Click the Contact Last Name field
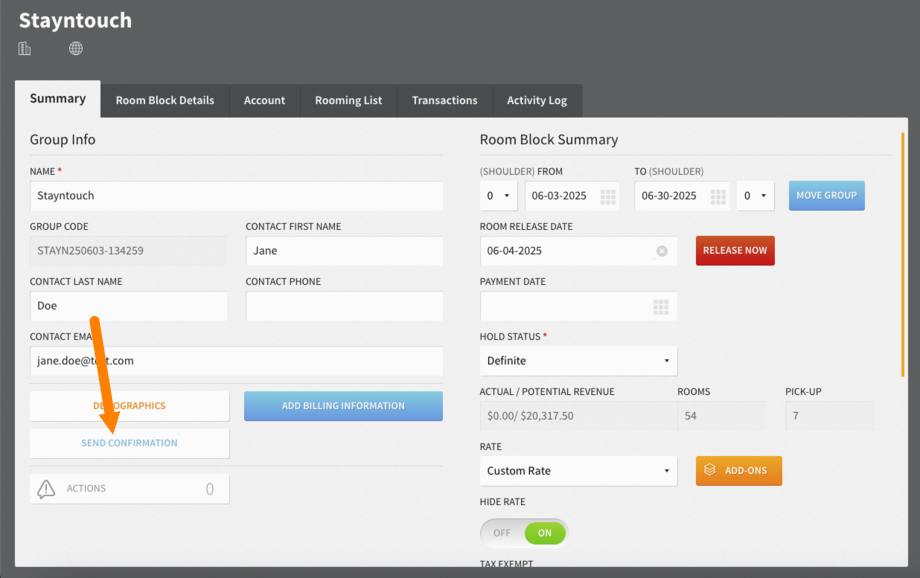This screenshot has width=920, height=578. coord(128,306)
